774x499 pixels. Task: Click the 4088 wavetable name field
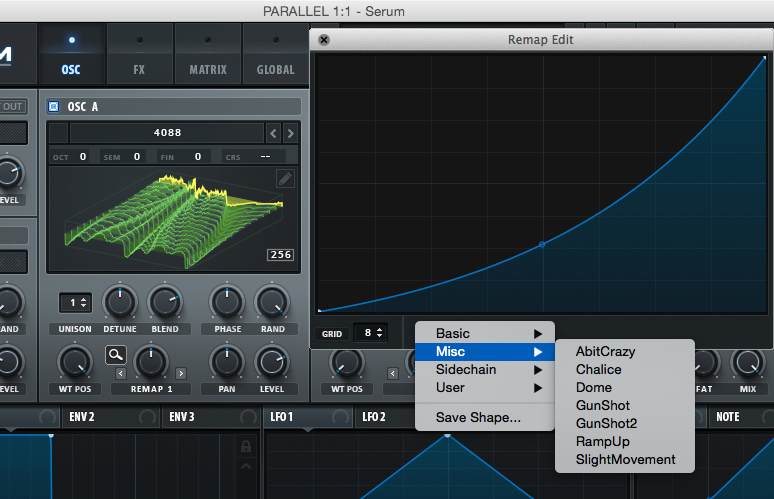tap(167, 133)
